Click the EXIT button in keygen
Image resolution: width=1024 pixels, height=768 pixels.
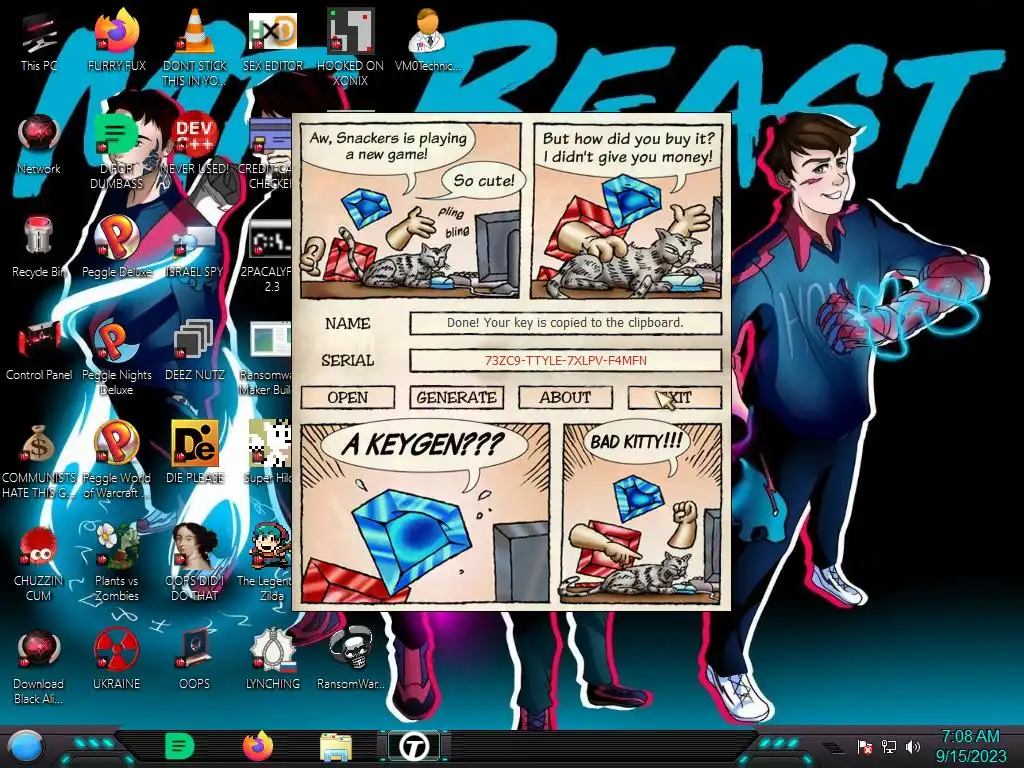675,397
